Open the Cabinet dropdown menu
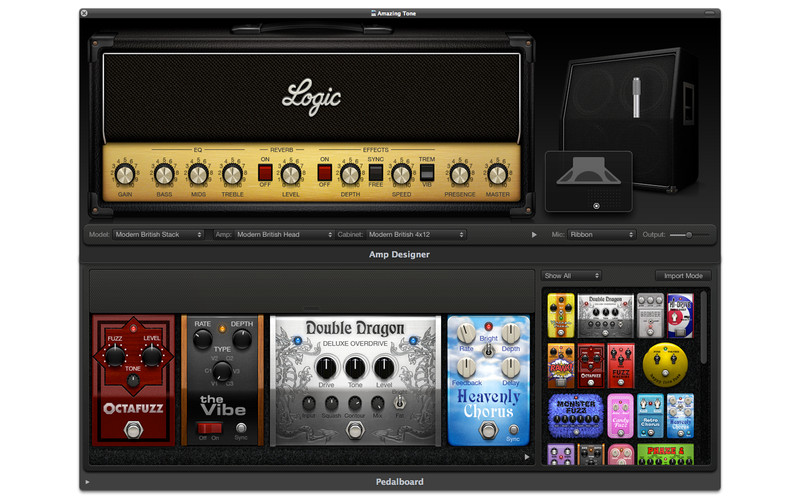This screenshot has width=800, height=500. click(x=415, y=235)
